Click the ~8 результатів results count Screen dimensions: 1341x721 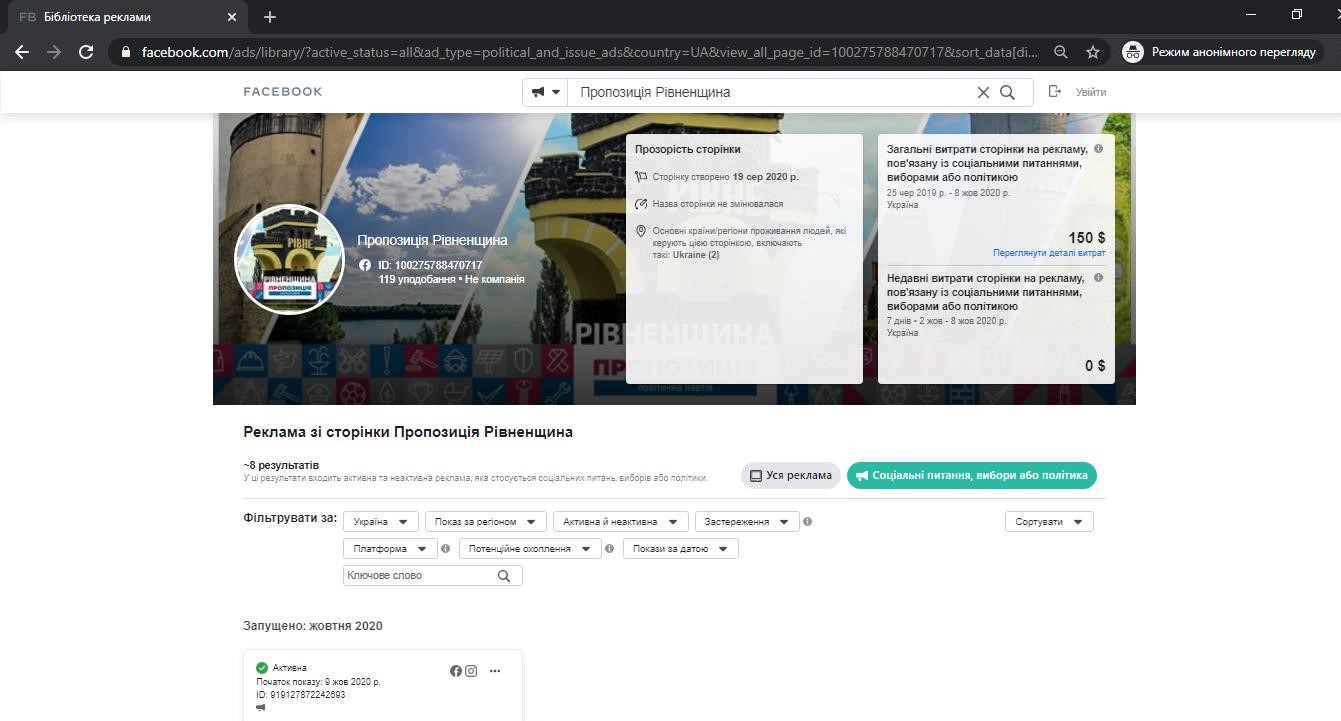point(281,466)
